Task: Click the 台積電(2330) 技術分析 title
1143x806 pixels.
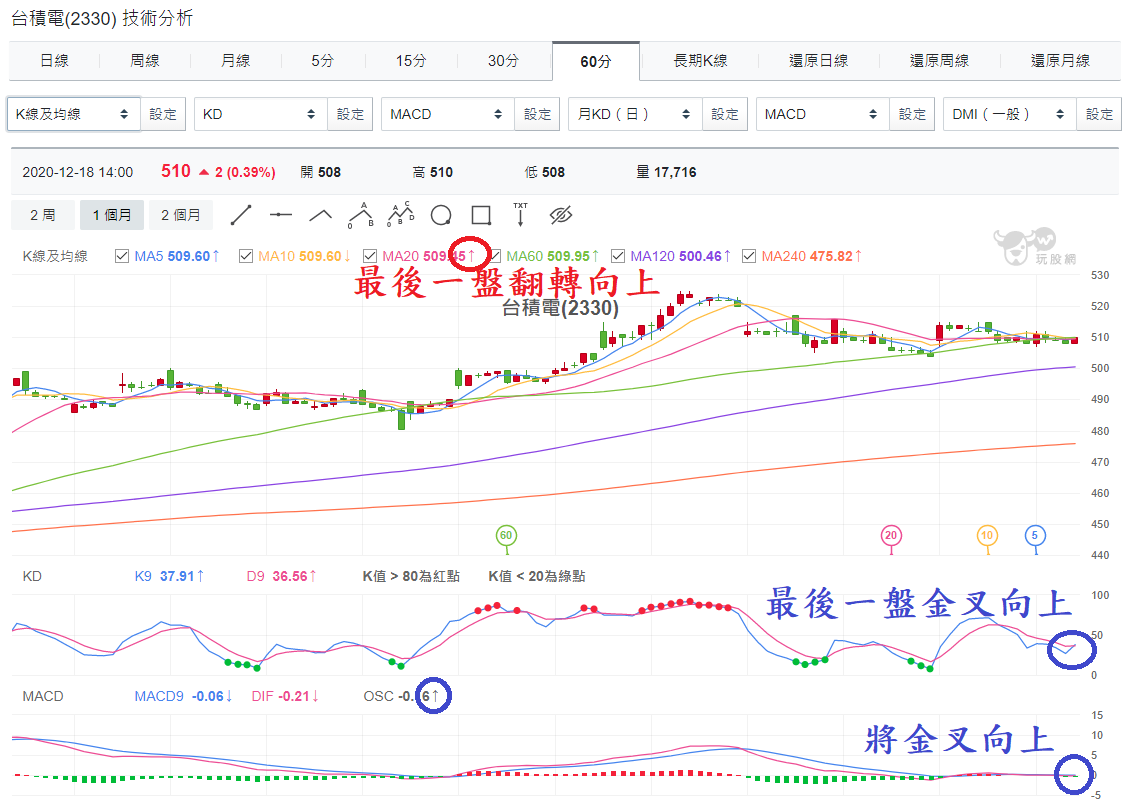Action: [102, 18]
